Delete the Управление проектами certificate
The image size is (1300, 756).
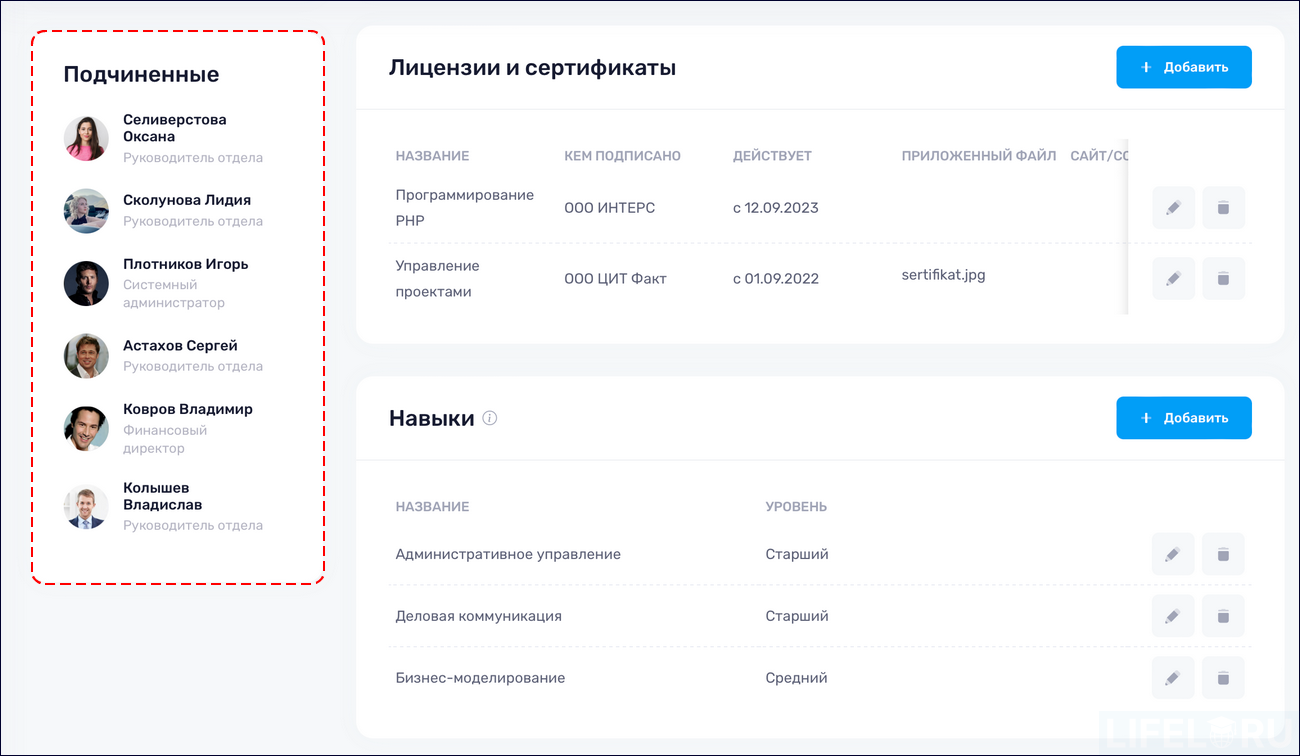pyautogui.click(x=1223, y=278)
